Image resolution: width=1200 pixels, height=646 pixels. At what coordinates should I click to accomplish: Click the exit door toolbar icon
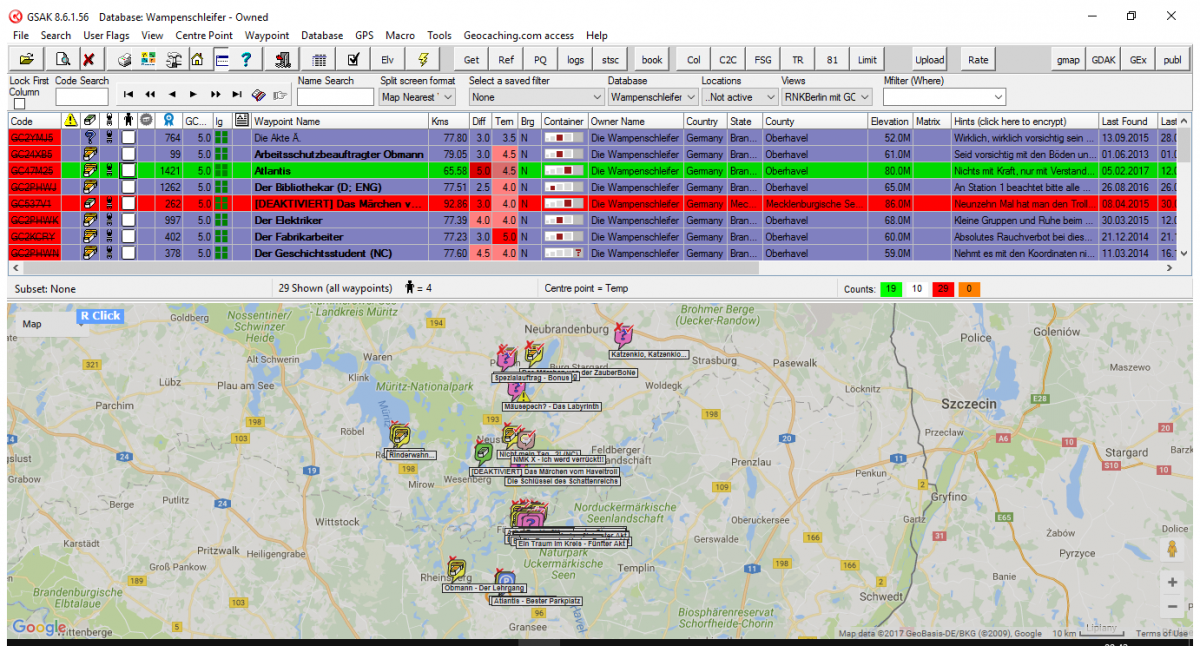click(282, 60)
